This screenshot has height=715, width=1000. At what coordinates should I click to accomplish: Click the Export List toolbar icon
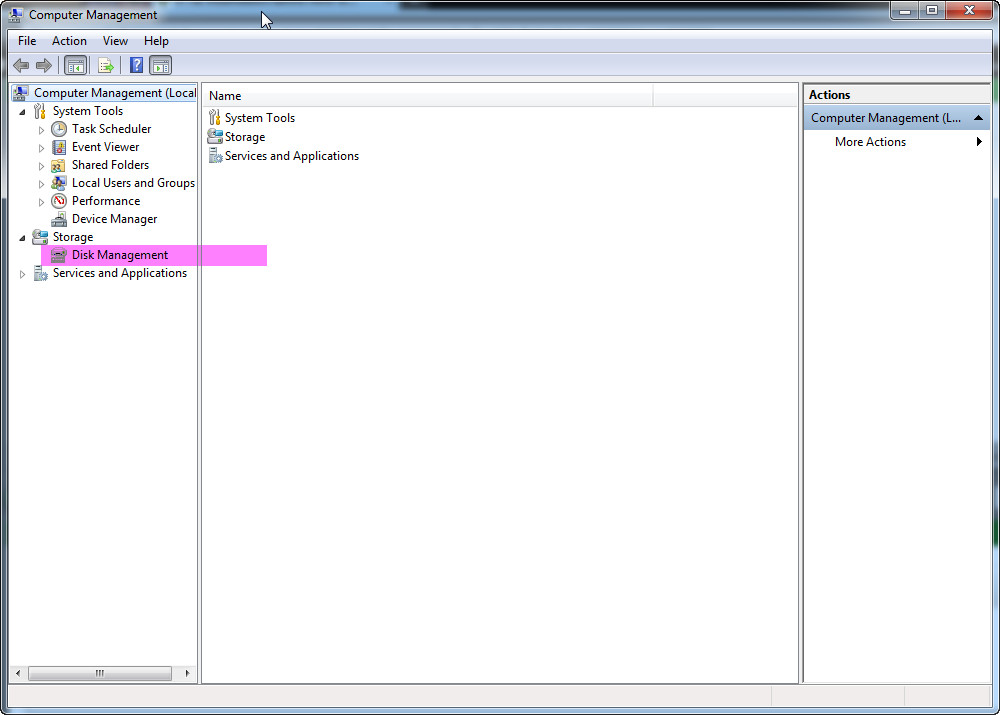point(106,65)
